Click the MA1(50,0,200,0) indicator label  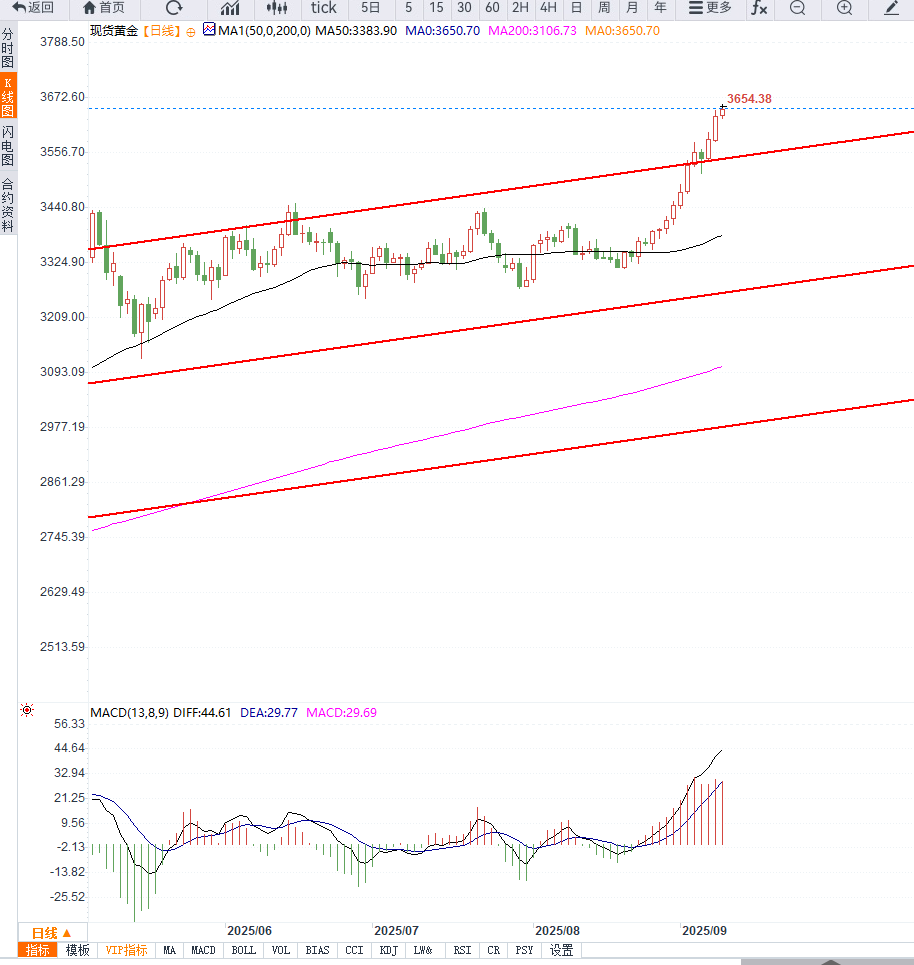click(x=265, y=31)
